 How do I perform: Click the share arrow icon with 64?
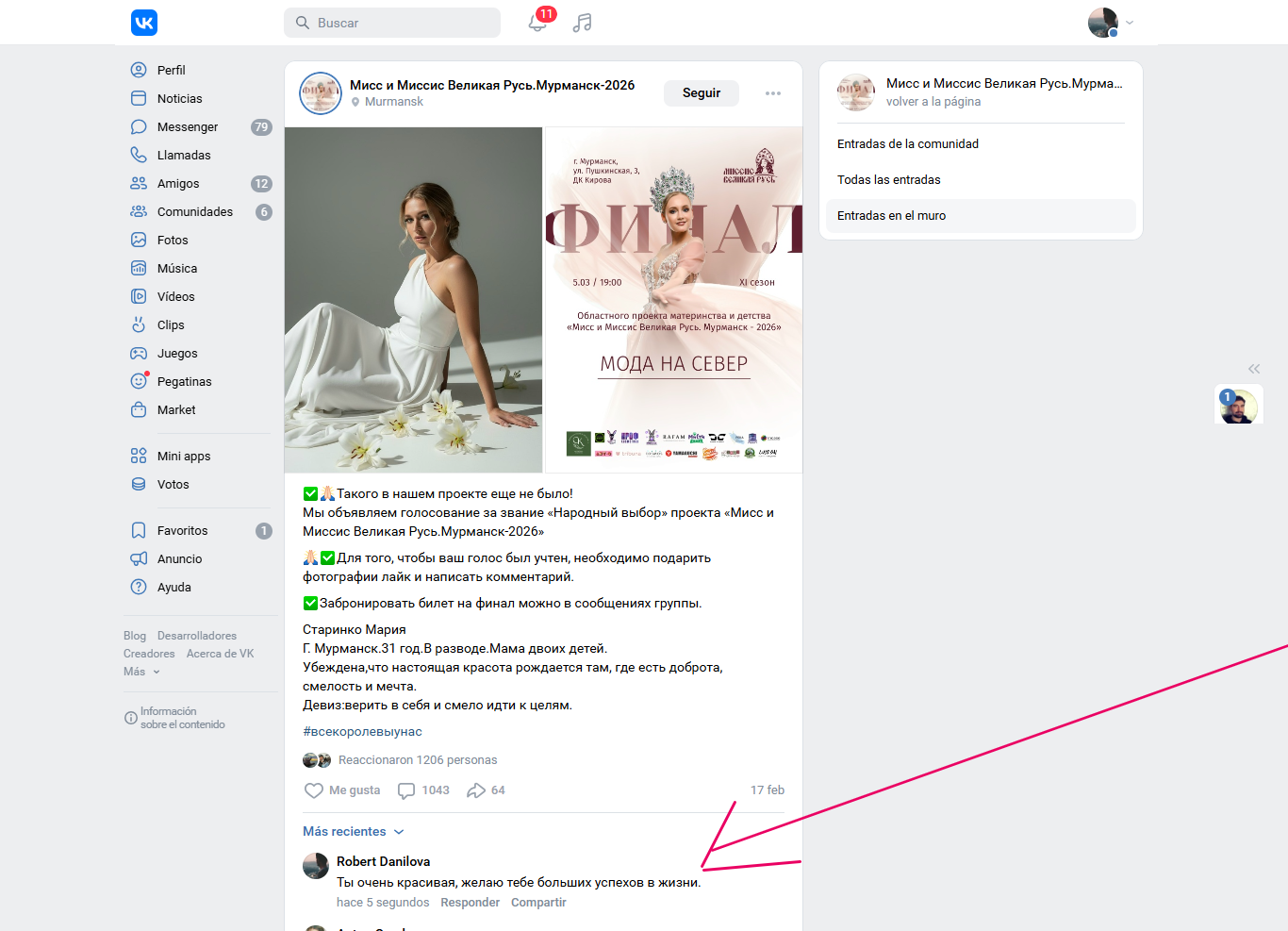476,790
